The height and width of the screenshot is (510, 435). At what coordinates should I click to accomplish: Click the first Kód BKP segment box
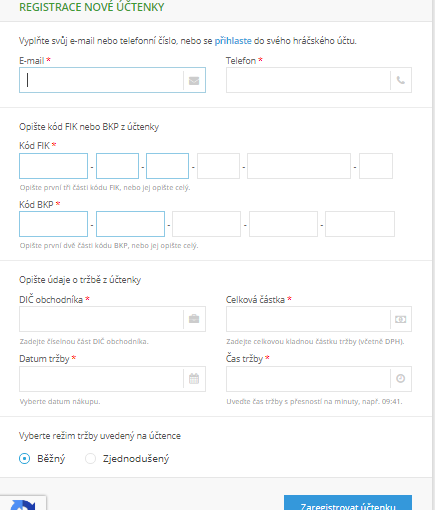coord(54,224)
